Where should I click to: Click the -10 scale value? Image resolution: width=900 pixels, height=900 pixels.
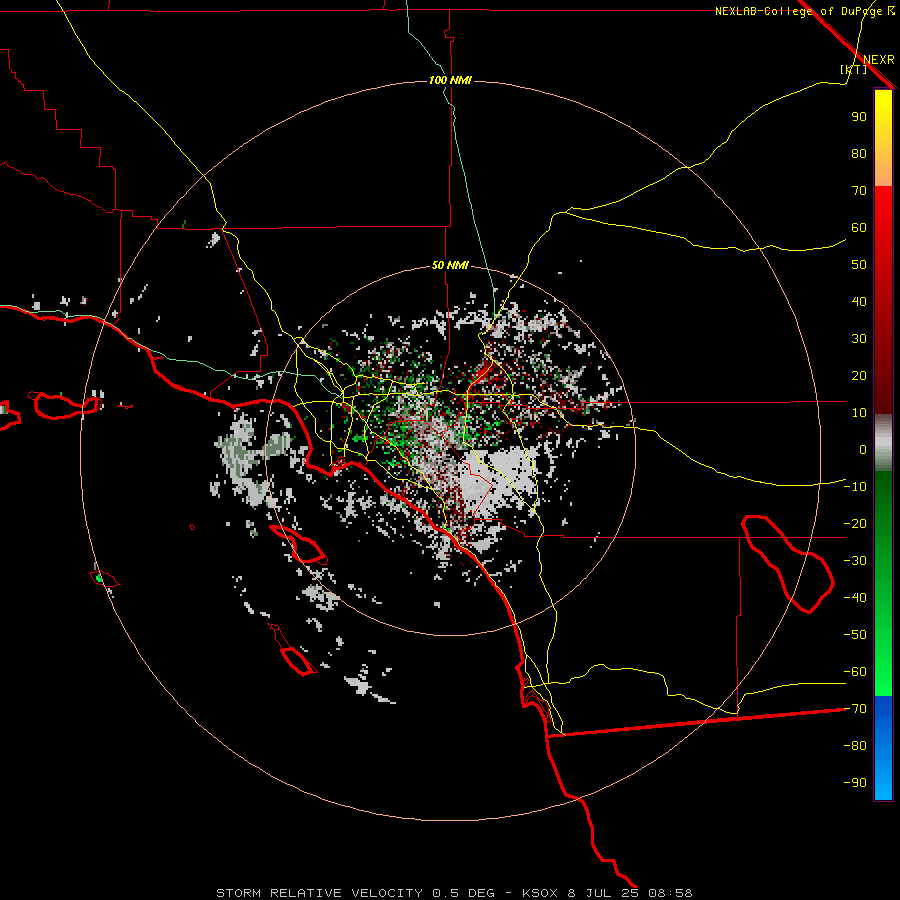click(855, 487)
